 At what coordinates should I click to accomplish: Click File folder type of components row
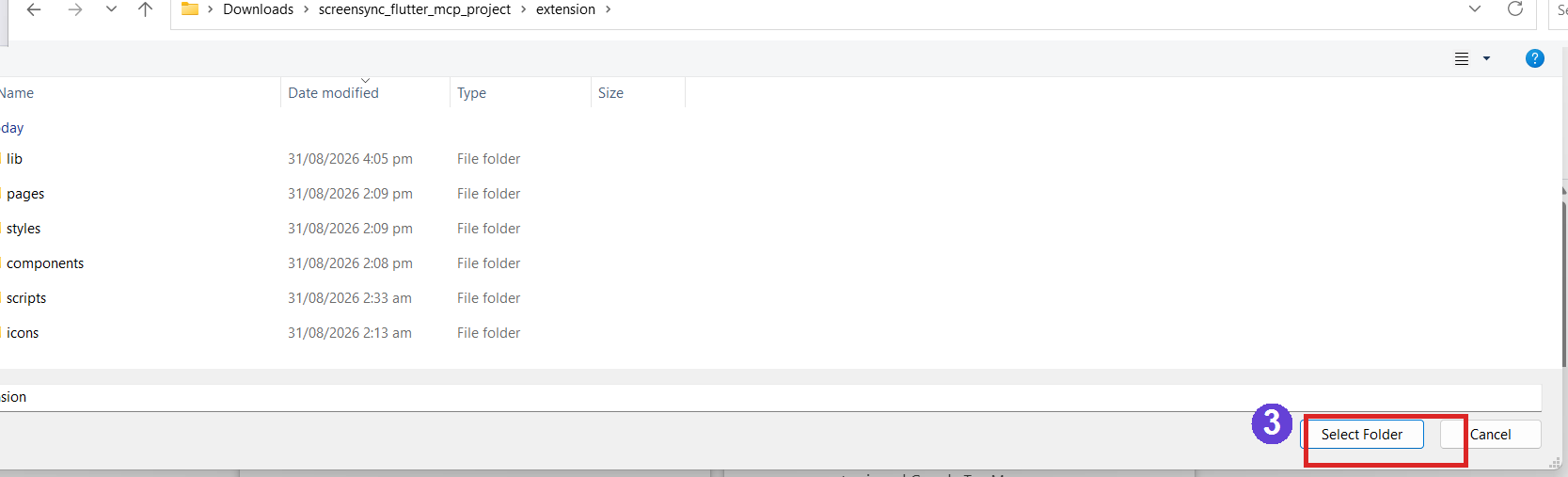coord(488,263)
